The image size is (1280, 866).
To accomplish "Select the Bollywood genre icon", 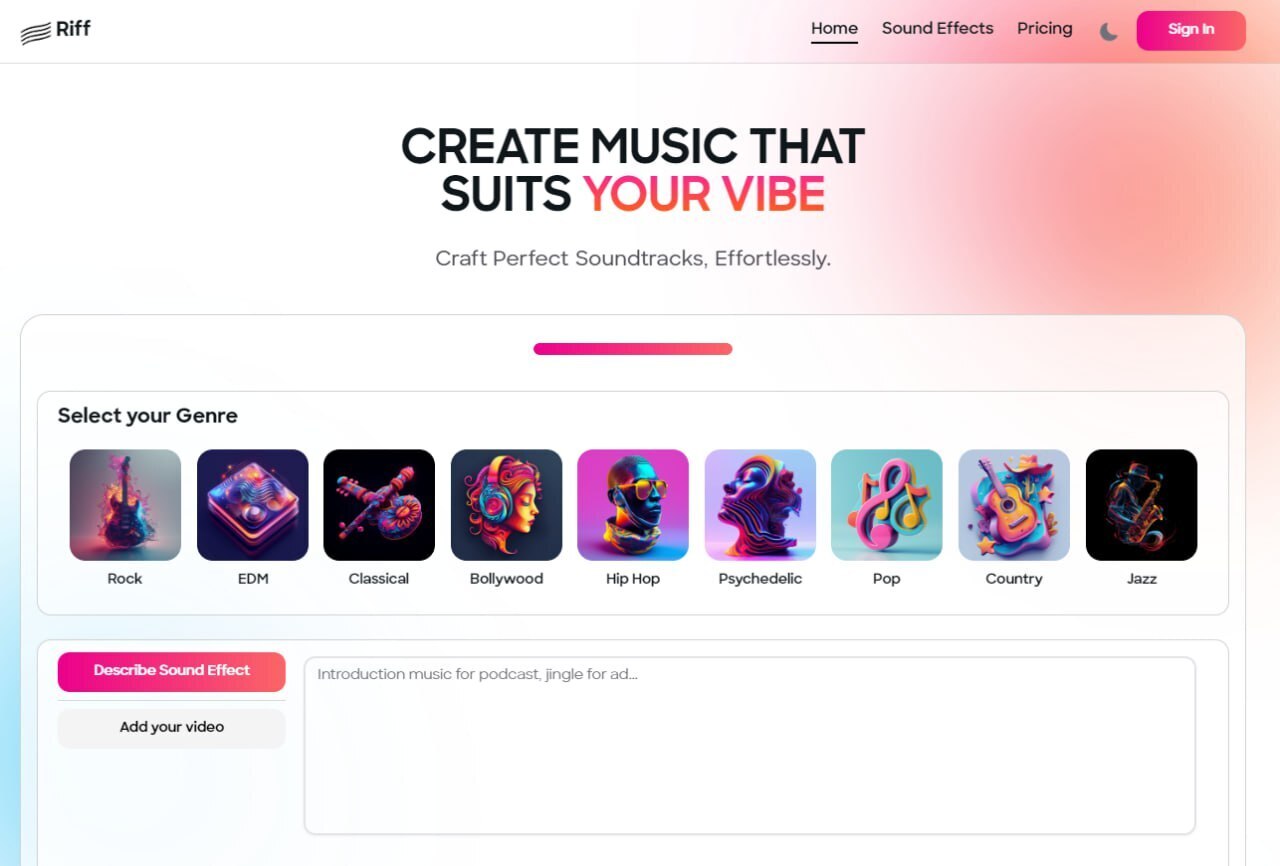I will 506,505.
